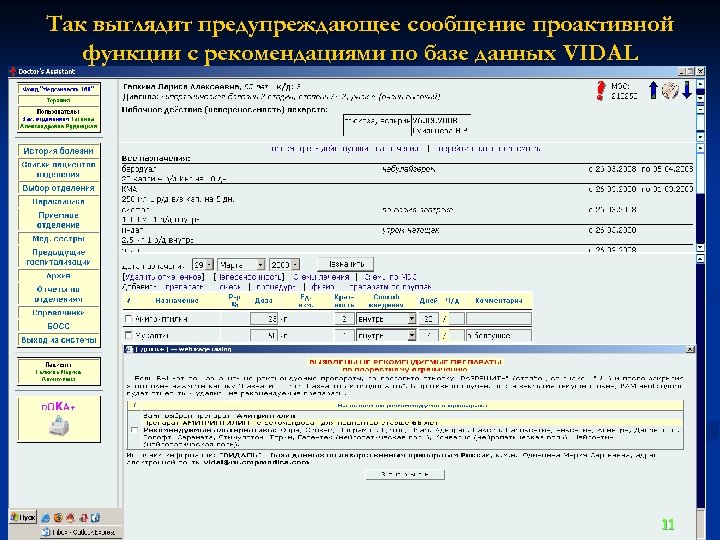Open БОСС in the sidebar

[58, 326]
